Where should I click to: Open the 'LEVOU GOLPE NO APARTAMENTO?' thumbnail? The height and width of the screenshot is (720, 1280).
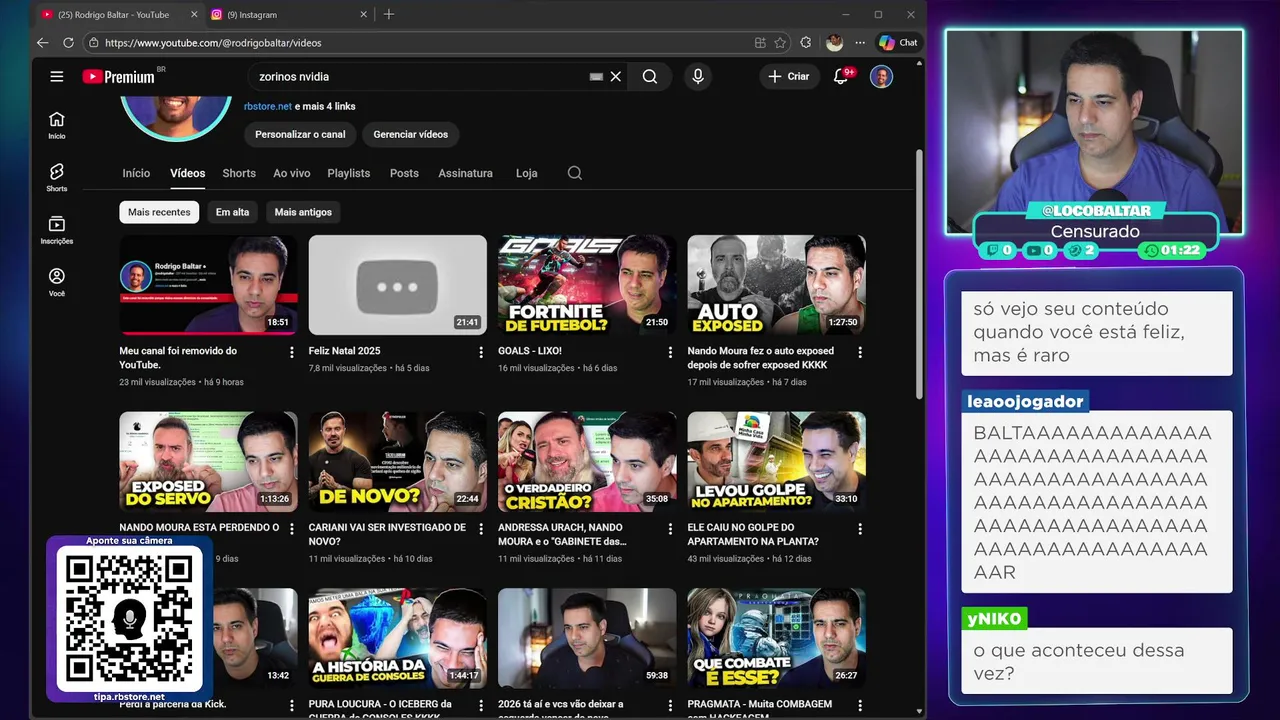point(777,462)
